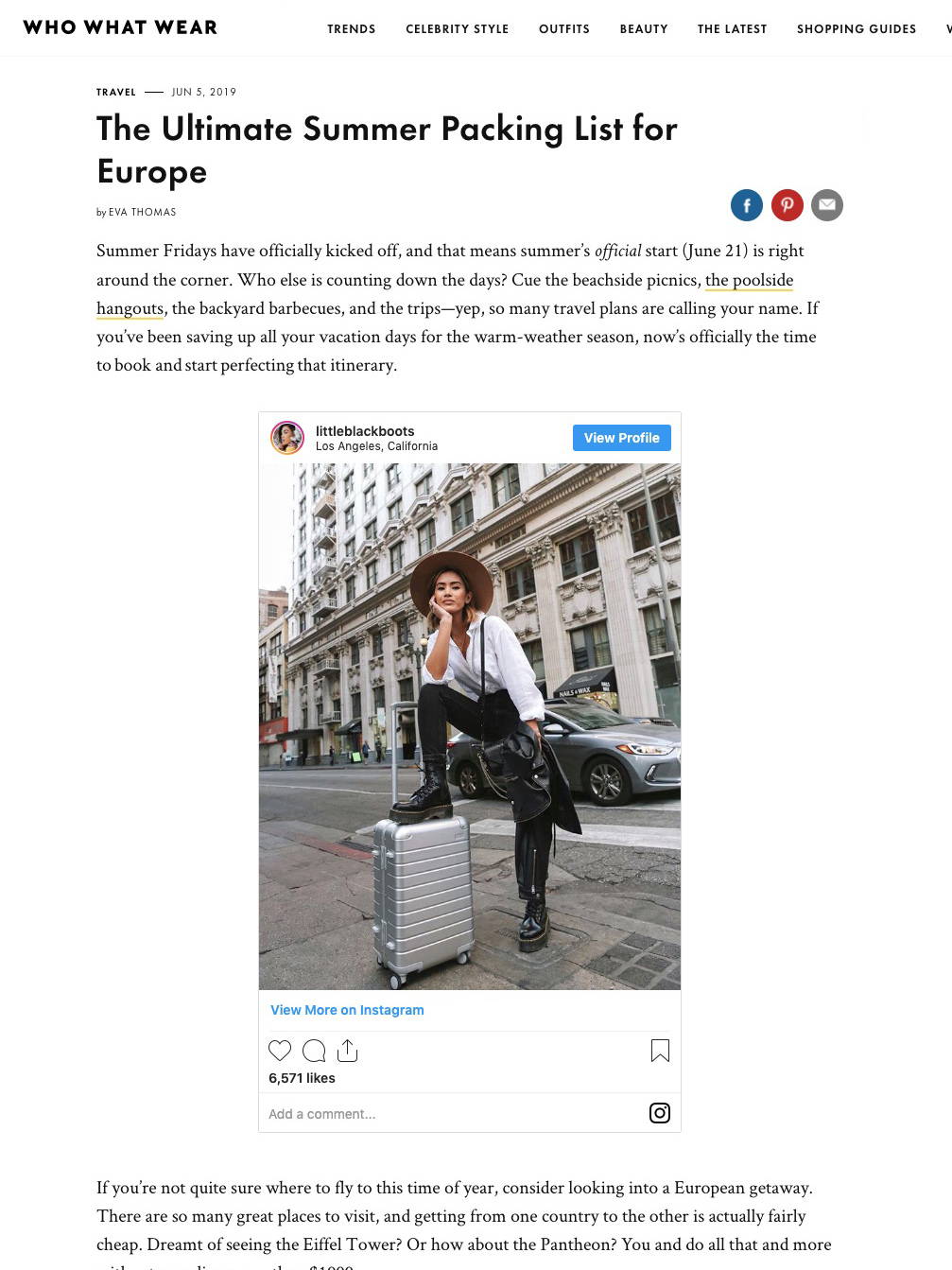Navigate to Outfits section
Image resolution: width=952 pixels, height=1270 pixels.
click(564, 29)
